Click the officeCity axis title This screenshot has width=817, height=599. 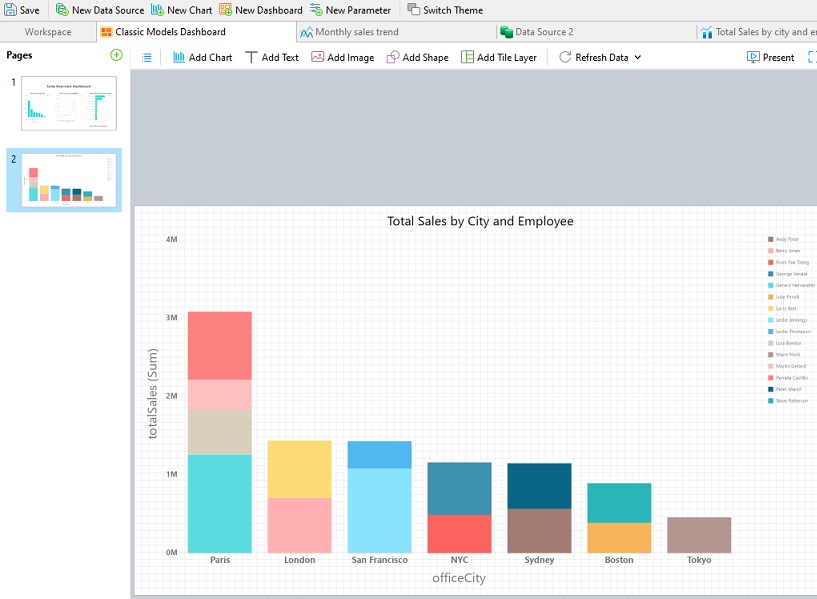tap(459, 578)
